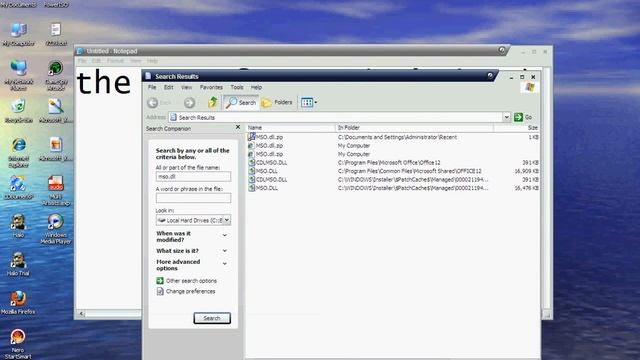Sort results by In Folder column
Screen dimensions: 640x360
tap(414, 128)
